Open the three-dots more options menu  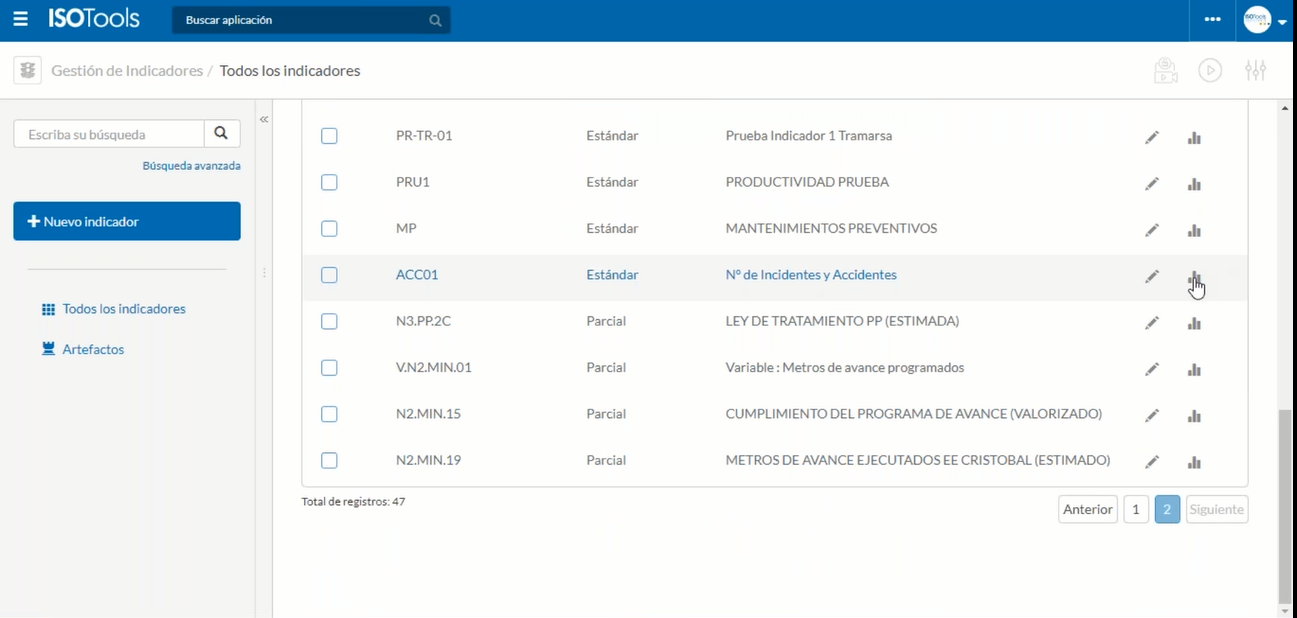point(1212,20)
